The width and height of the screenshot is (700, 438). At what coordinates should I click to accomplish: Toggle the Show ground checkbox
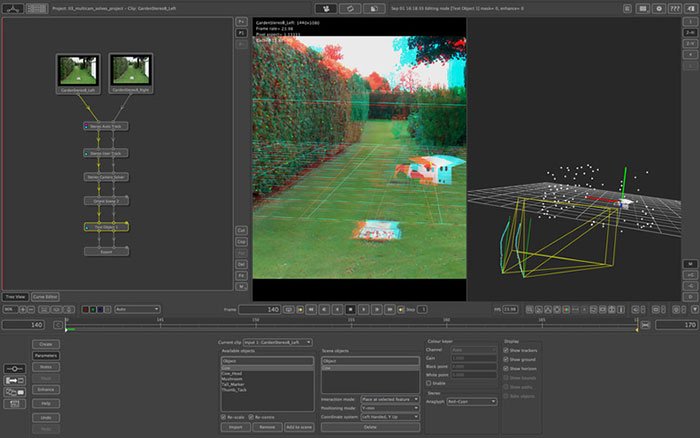[506, 359]
